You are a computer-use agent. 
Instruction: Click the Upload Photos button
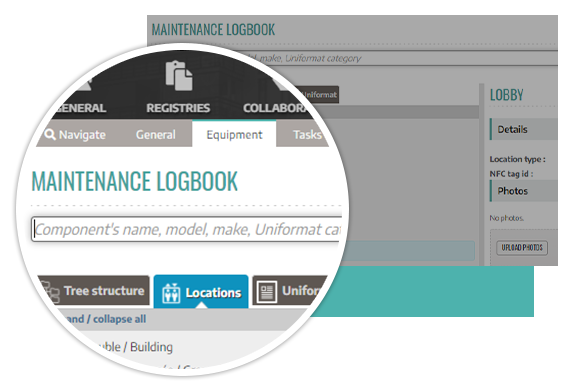[522, 248]
